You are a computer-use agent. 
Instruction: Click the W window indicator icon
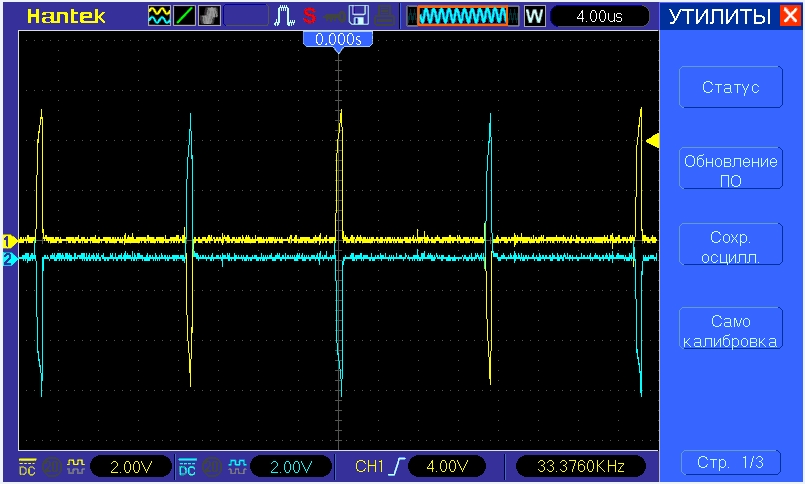coord(535,16)
